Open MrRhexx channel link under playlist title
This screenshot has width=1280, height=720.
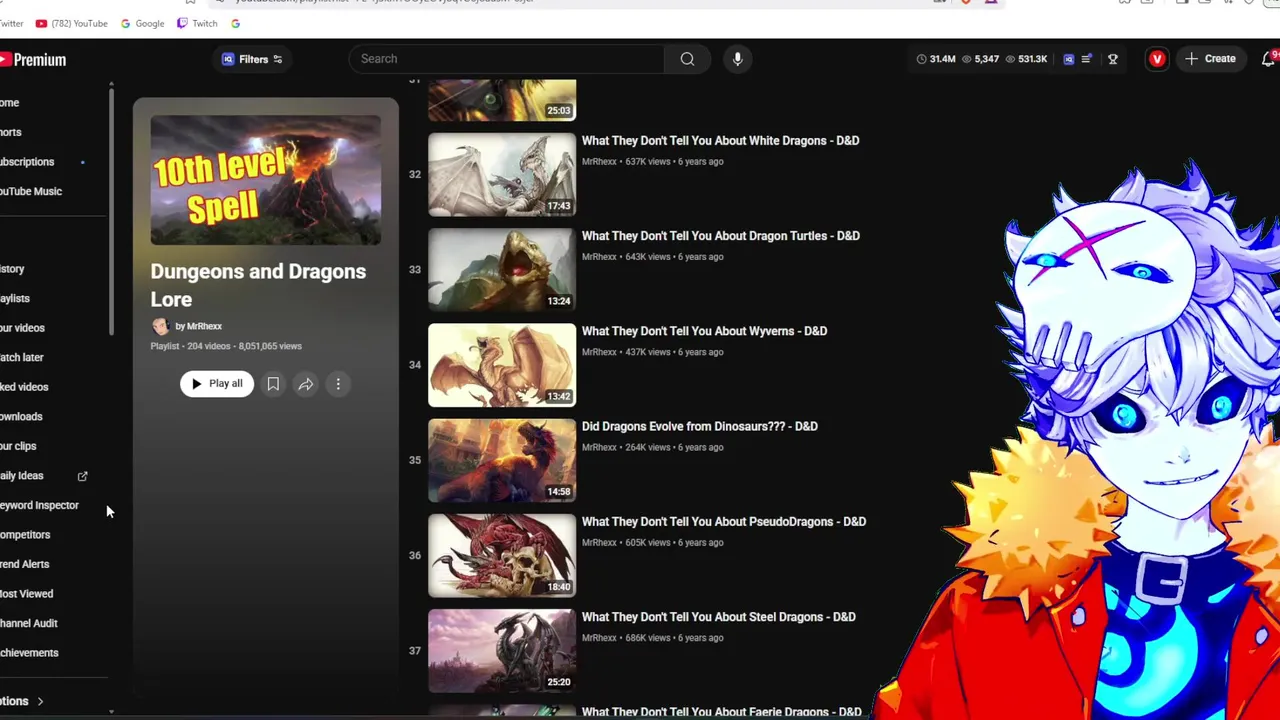click(198, 326)
